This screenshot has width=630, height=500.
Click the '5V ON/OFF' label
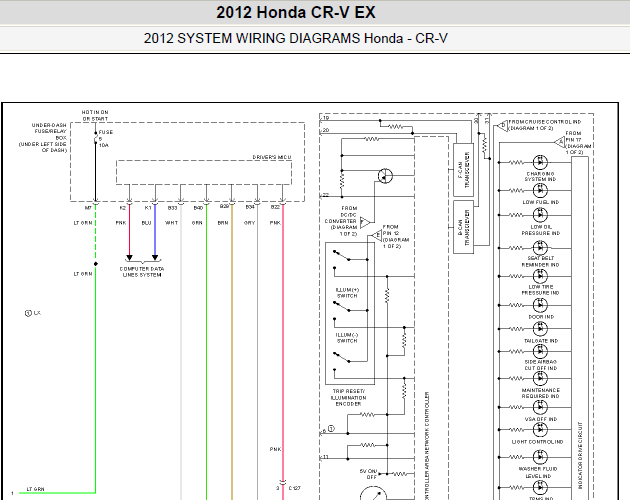click(368, 474)
